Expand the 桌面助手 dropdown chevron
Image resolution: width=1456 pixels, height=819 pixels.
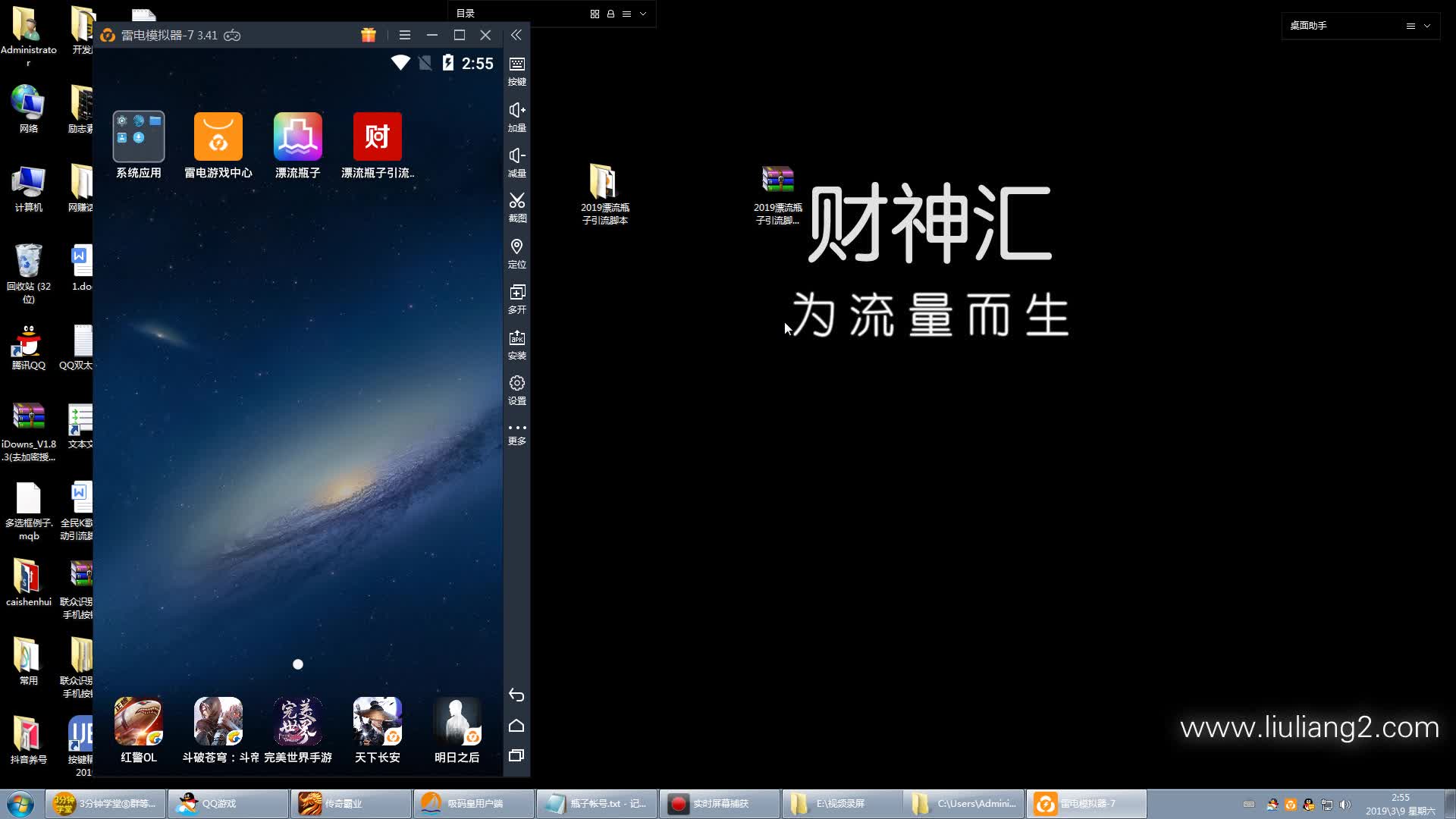pos(1427,26)
